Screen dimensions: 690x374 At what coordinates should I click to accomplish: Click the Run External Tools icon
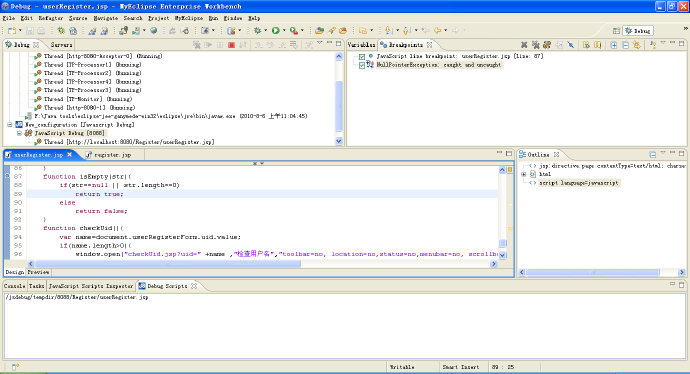click(294, 30)
